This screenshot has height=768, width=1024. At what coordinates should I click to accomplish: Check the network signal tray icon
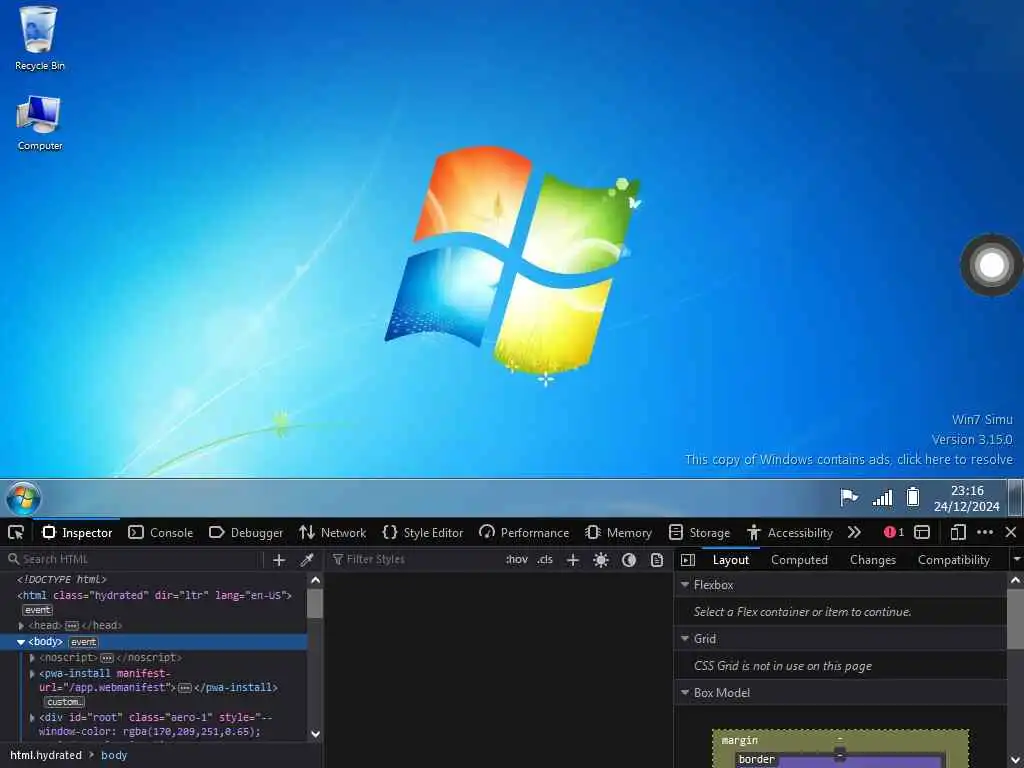click(x=882, y=498)
